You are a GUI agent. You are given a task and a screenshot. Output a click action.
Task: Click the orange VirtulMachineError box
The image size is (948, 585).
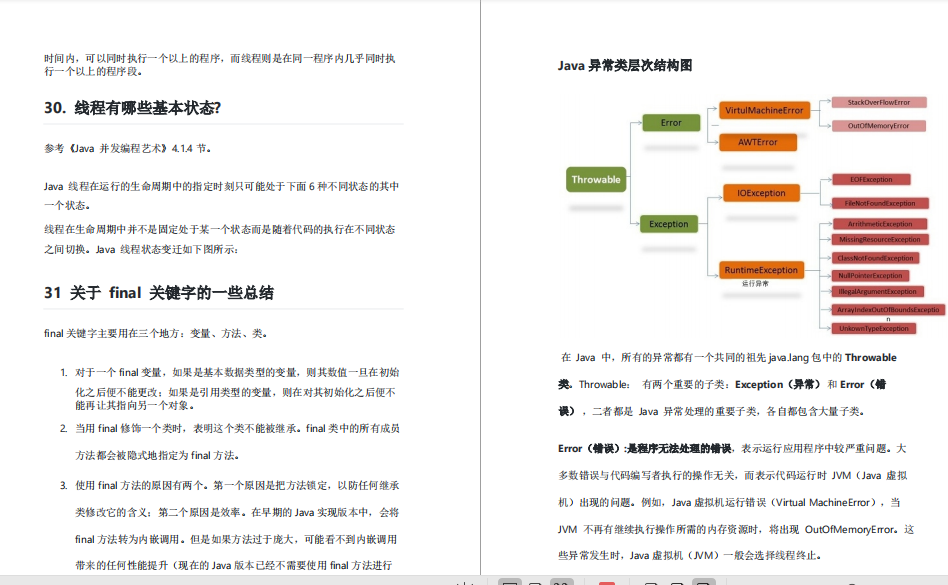764,110
